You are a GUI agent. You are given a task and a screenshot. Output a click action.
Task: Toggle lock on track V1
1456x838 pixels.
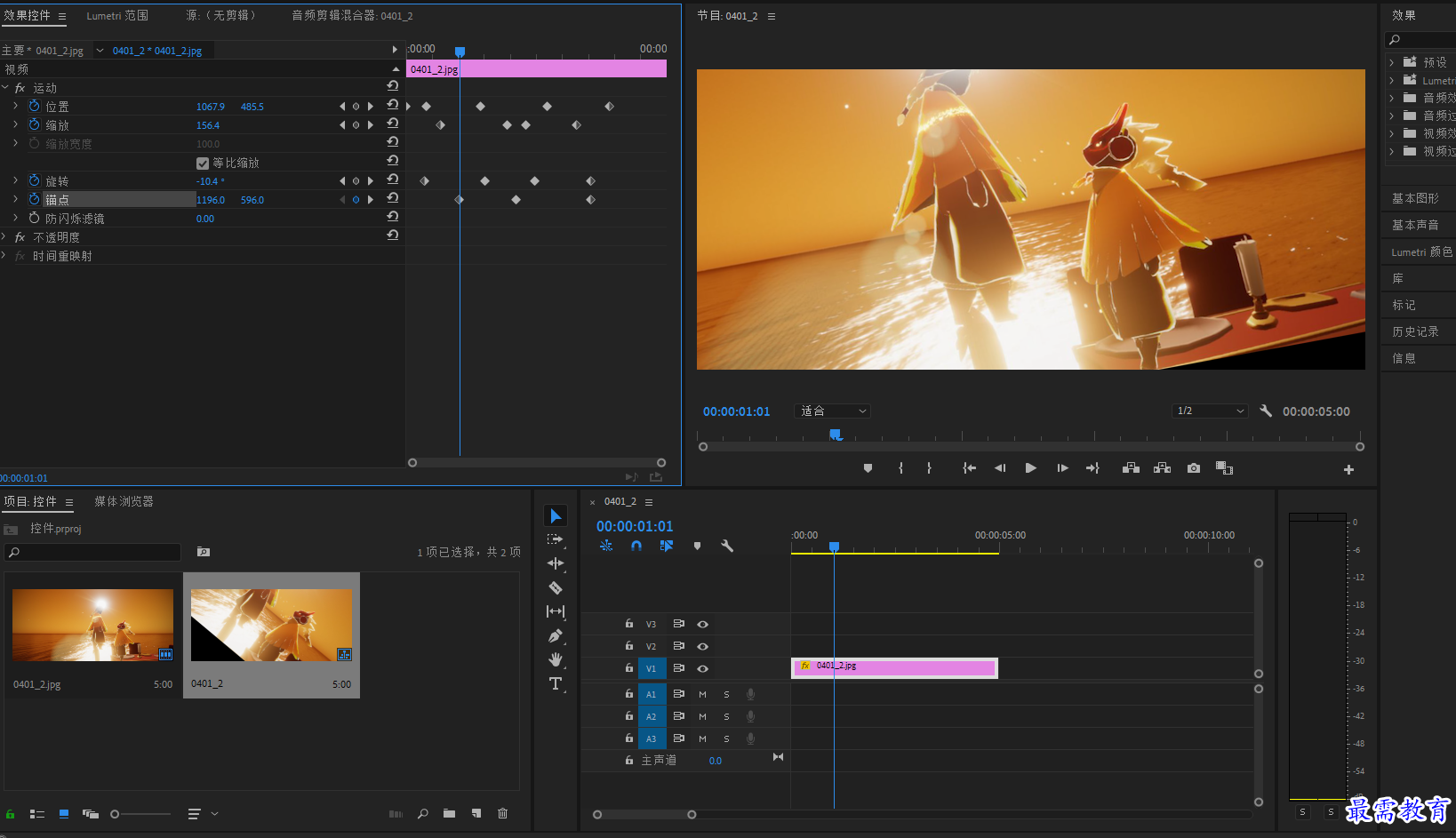pyautogui.click(x=628, y=667)
